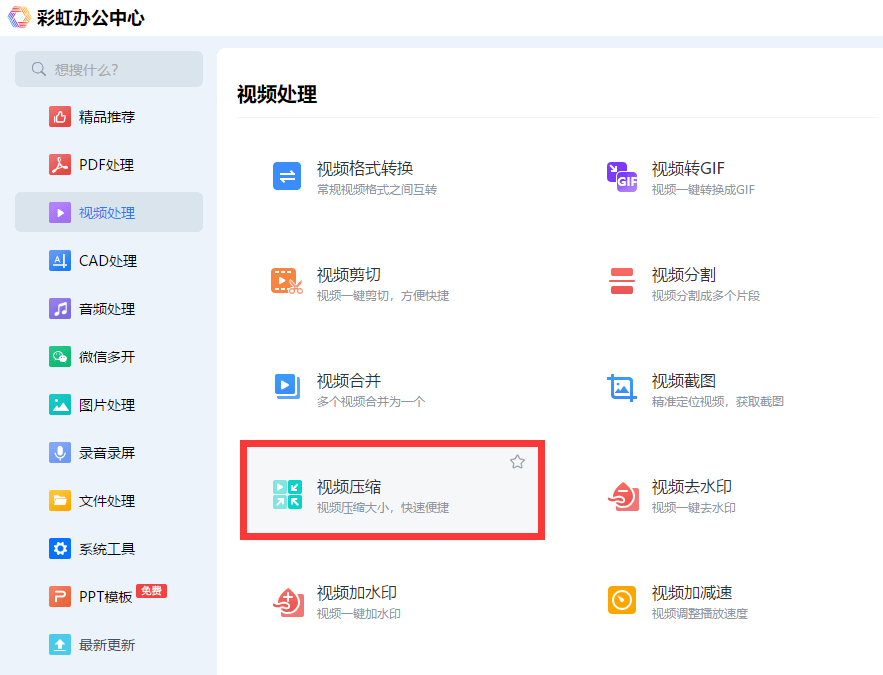The width and height of the screenshot is (883, 675).
Task: Click the 视频分割 red bars icon
Action: [x=622, y=281]
